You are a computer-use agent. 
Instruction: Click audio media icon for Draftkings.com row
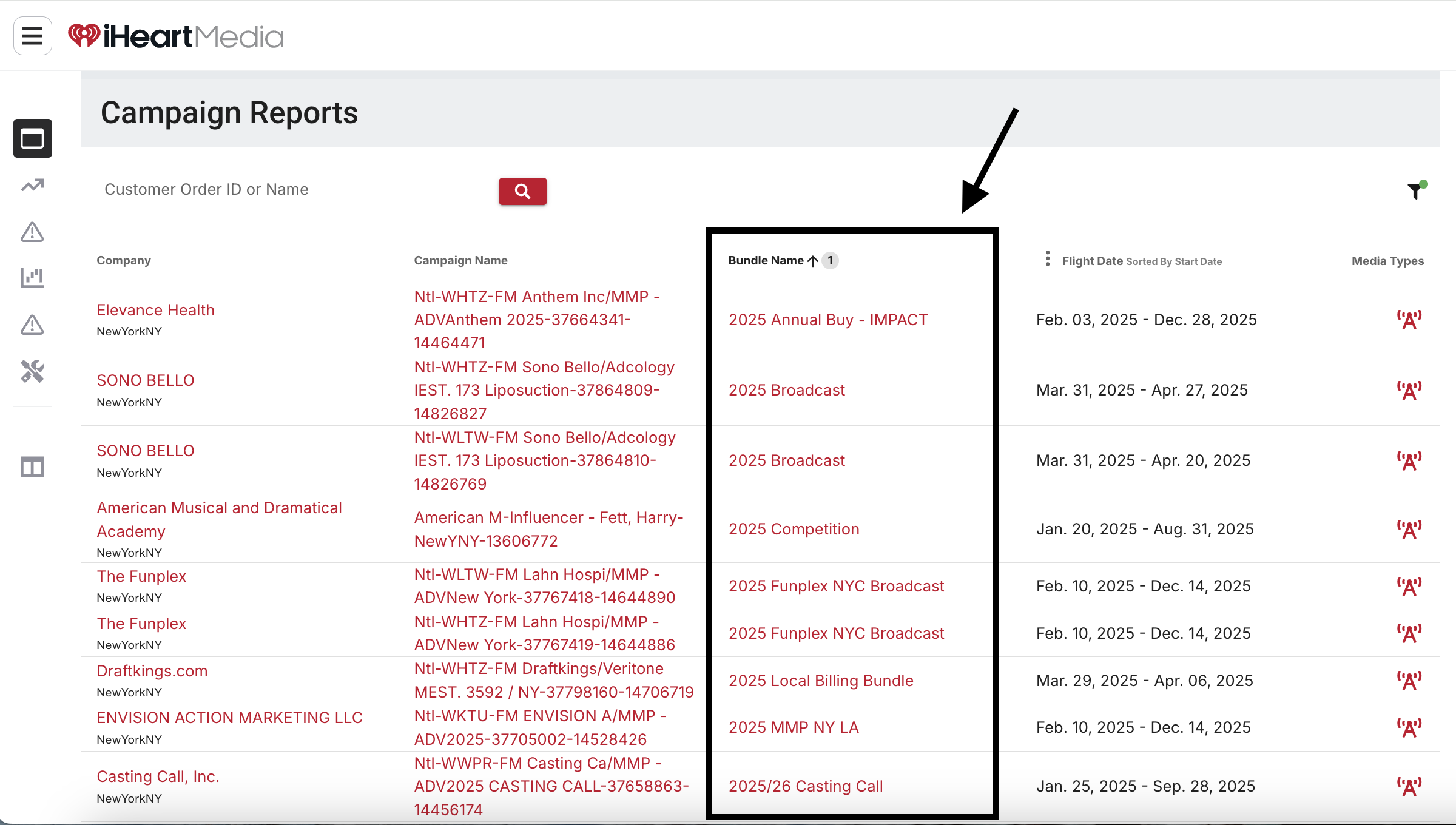[1409, 681]
